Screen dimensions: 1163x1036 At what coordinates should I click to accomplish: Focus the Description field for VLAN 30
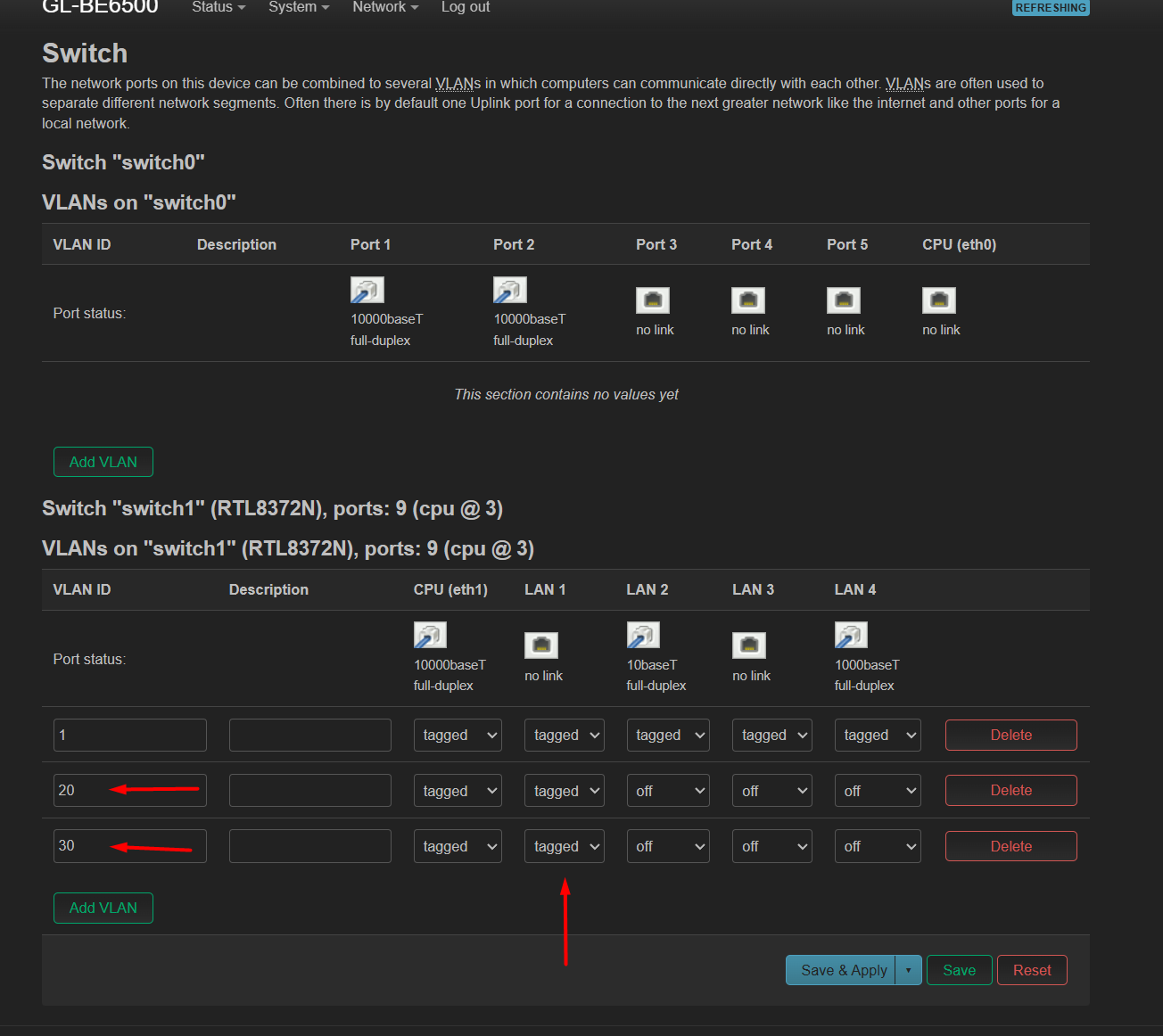point(310,846)
